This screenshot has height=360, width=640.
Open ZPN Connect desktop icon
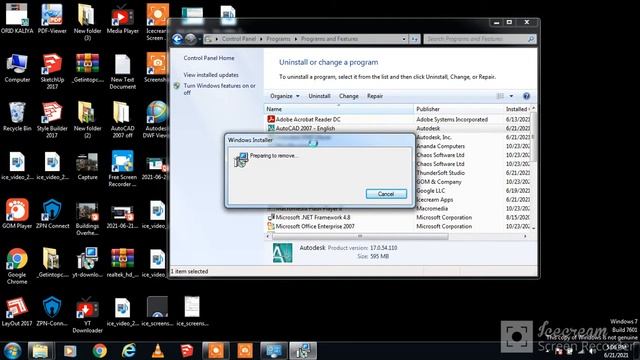[52, 214]
